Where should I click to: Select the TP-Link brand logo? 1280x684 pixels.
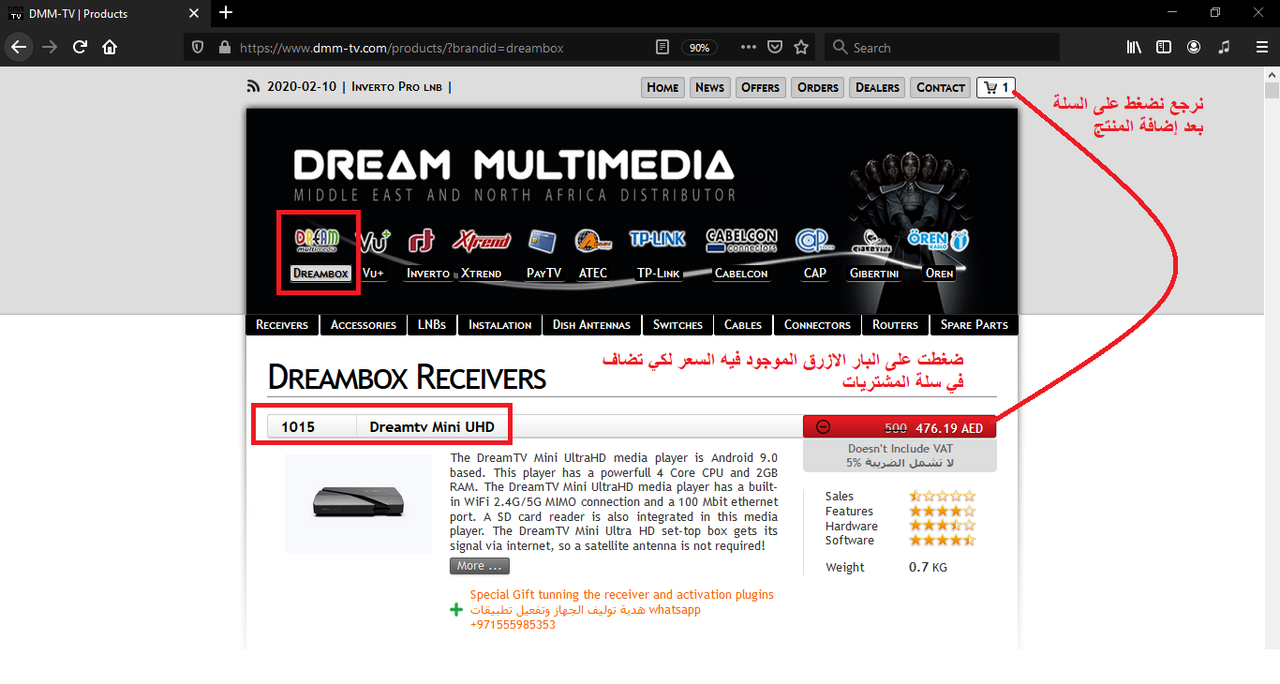(x=658, y=239)
